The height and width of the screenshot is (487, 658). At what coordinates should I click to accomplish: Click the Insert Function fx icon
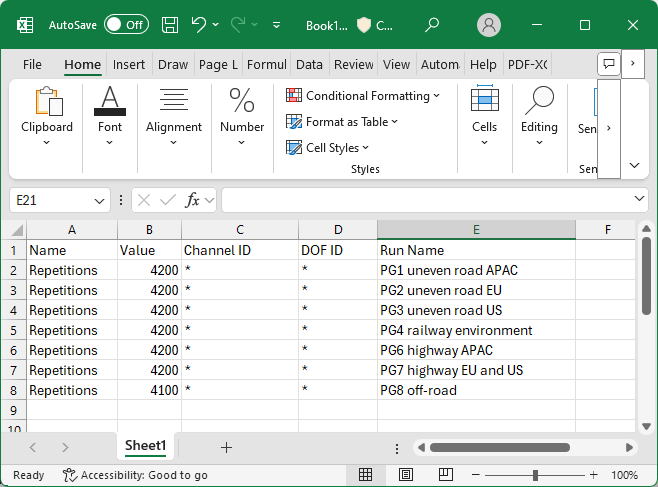tap(193, 200)
